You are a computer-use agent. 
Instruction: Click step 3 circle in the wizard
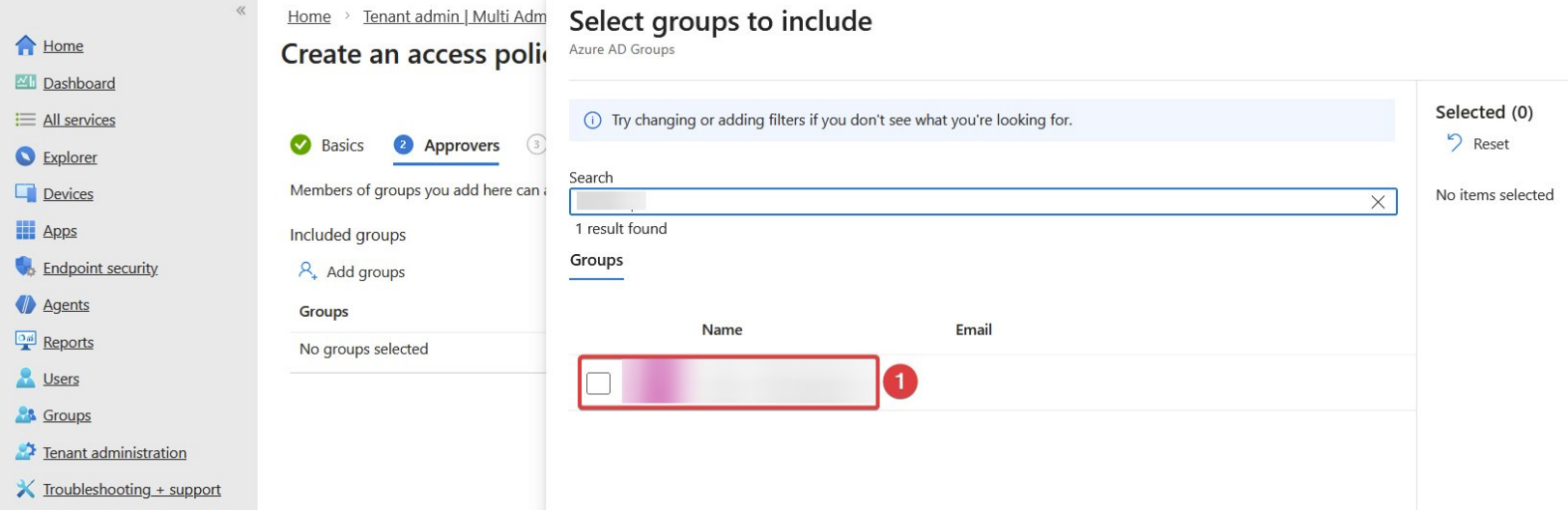pos(536,145)
